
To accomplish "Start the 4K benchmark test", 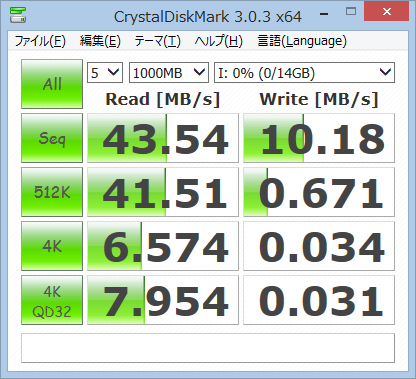I will point(52,246).
